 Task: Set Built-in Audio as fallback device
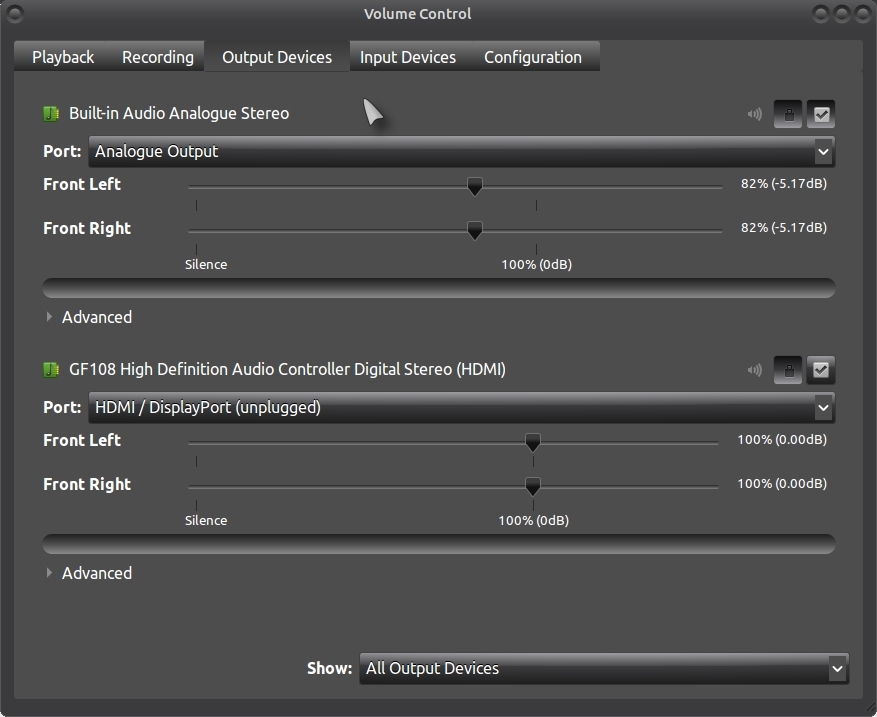pos(821,114)
